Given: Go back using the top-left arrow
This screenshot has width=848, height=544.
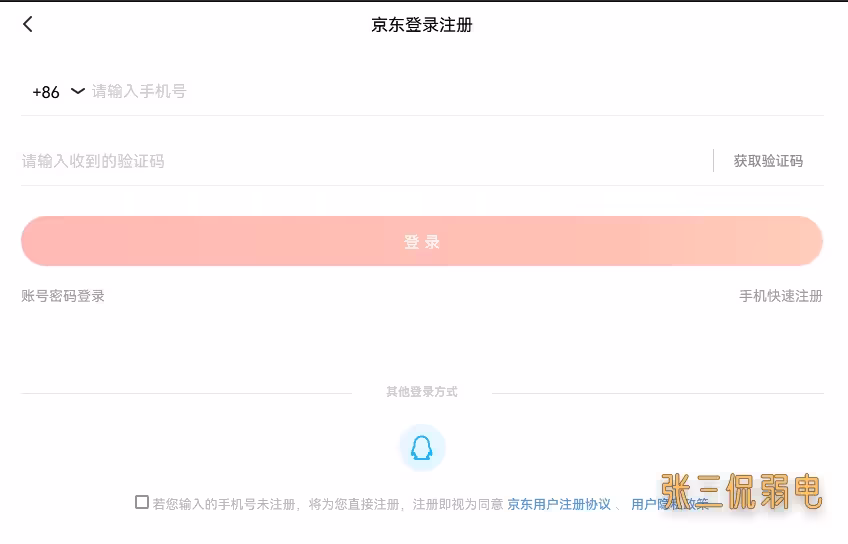Looking at the screenshot, I should pos(28,24).
